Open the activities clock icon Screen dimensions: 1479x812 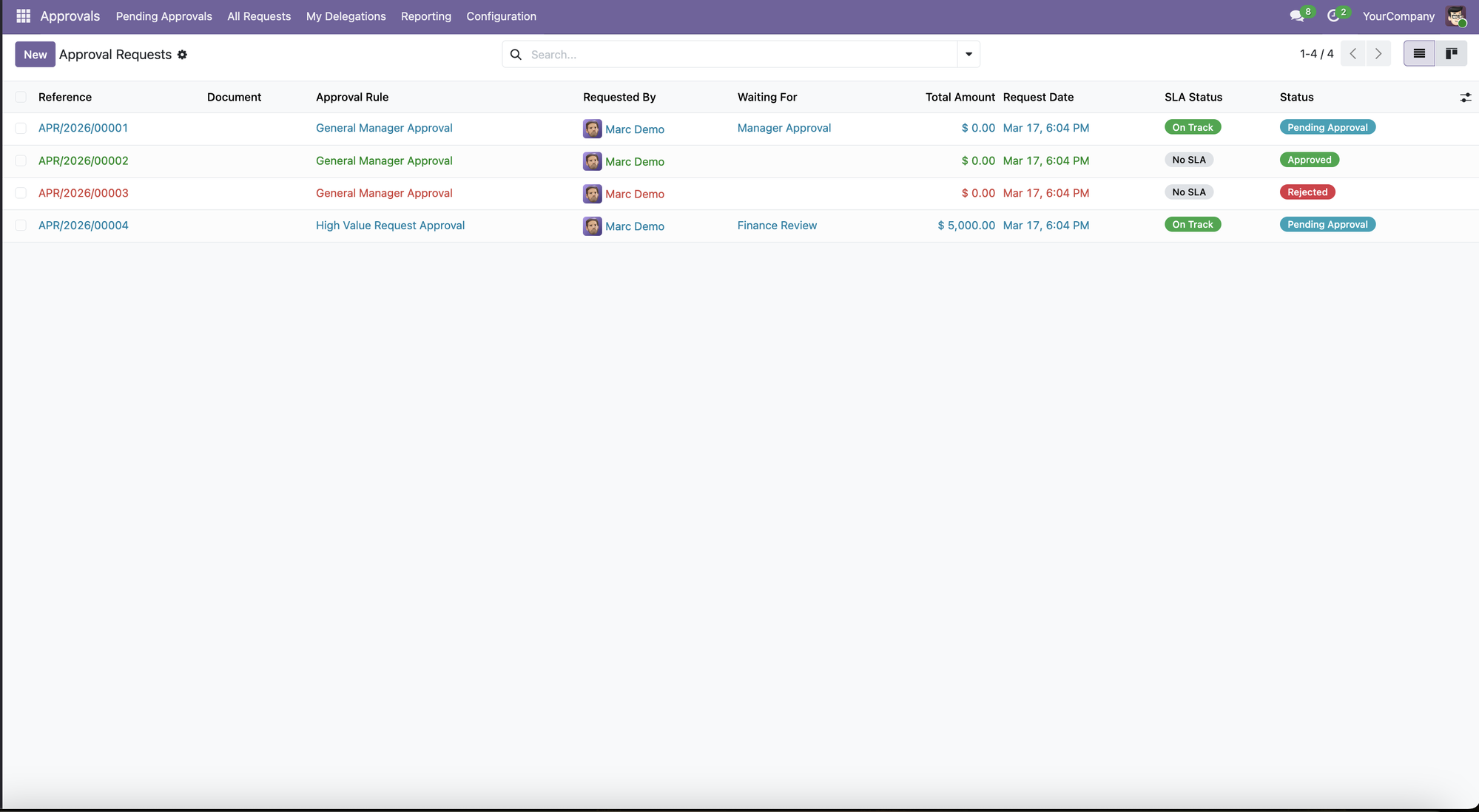pyautogui.click(x=1333, y=16)
